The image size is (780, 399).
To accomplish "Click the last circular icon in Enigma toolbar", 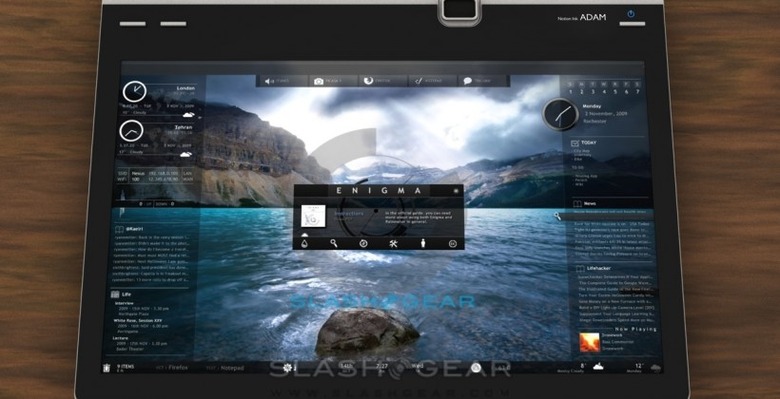I will pyautogui.click(x=453, y=243).
